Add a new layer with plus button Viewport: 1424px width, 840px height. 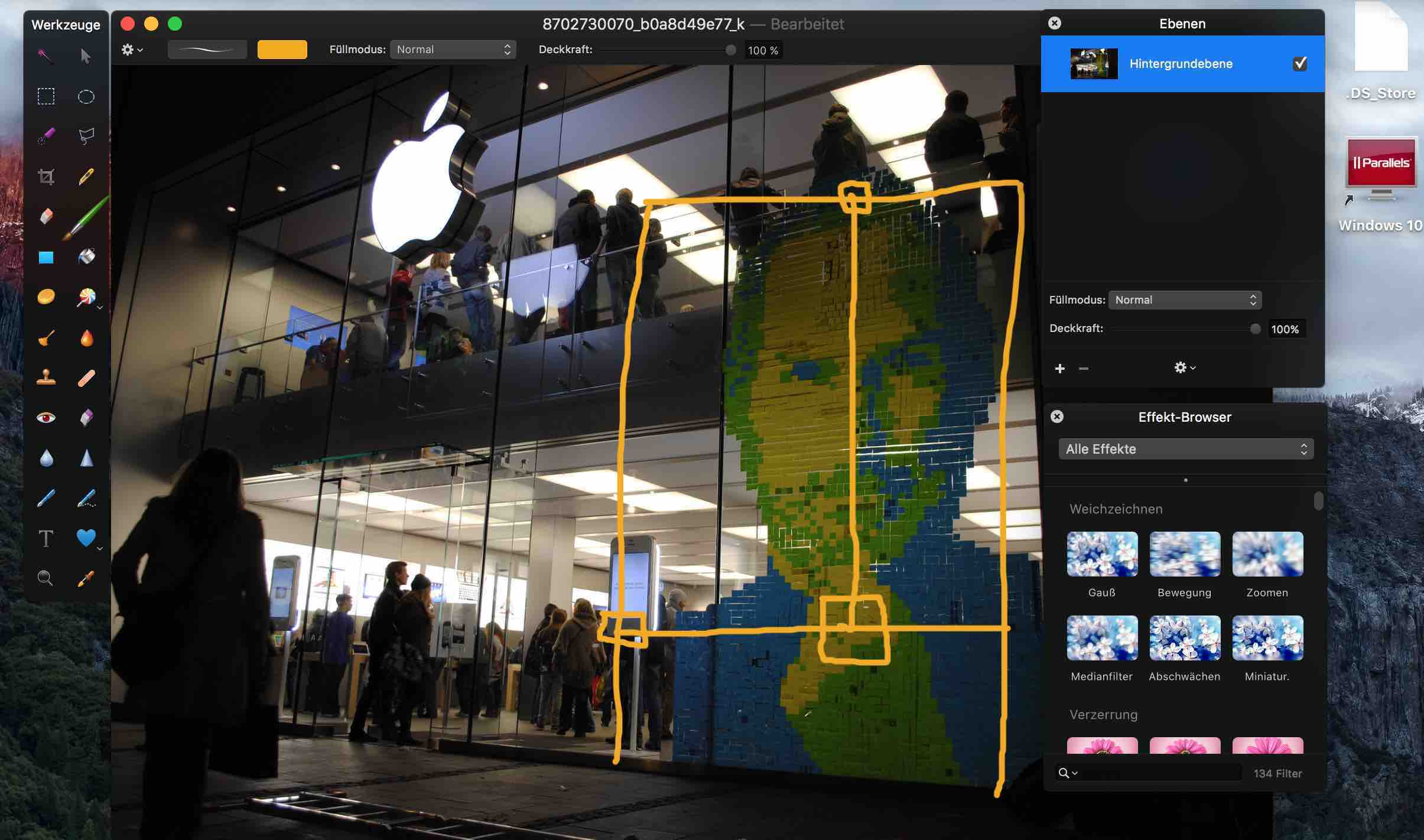[1059, 369]
